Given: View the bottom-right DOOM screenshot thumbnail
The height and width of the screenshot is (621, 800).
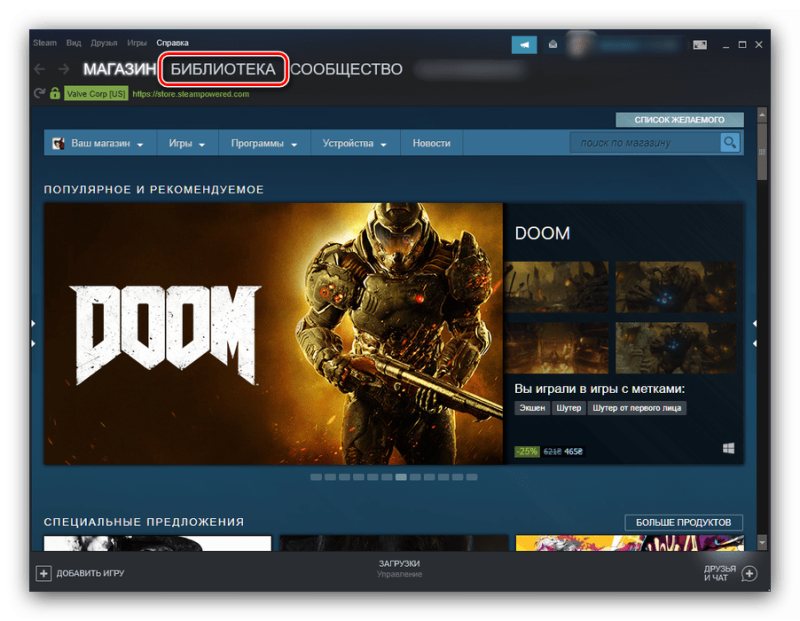Looking at the screenshot, I should point(676,348).
